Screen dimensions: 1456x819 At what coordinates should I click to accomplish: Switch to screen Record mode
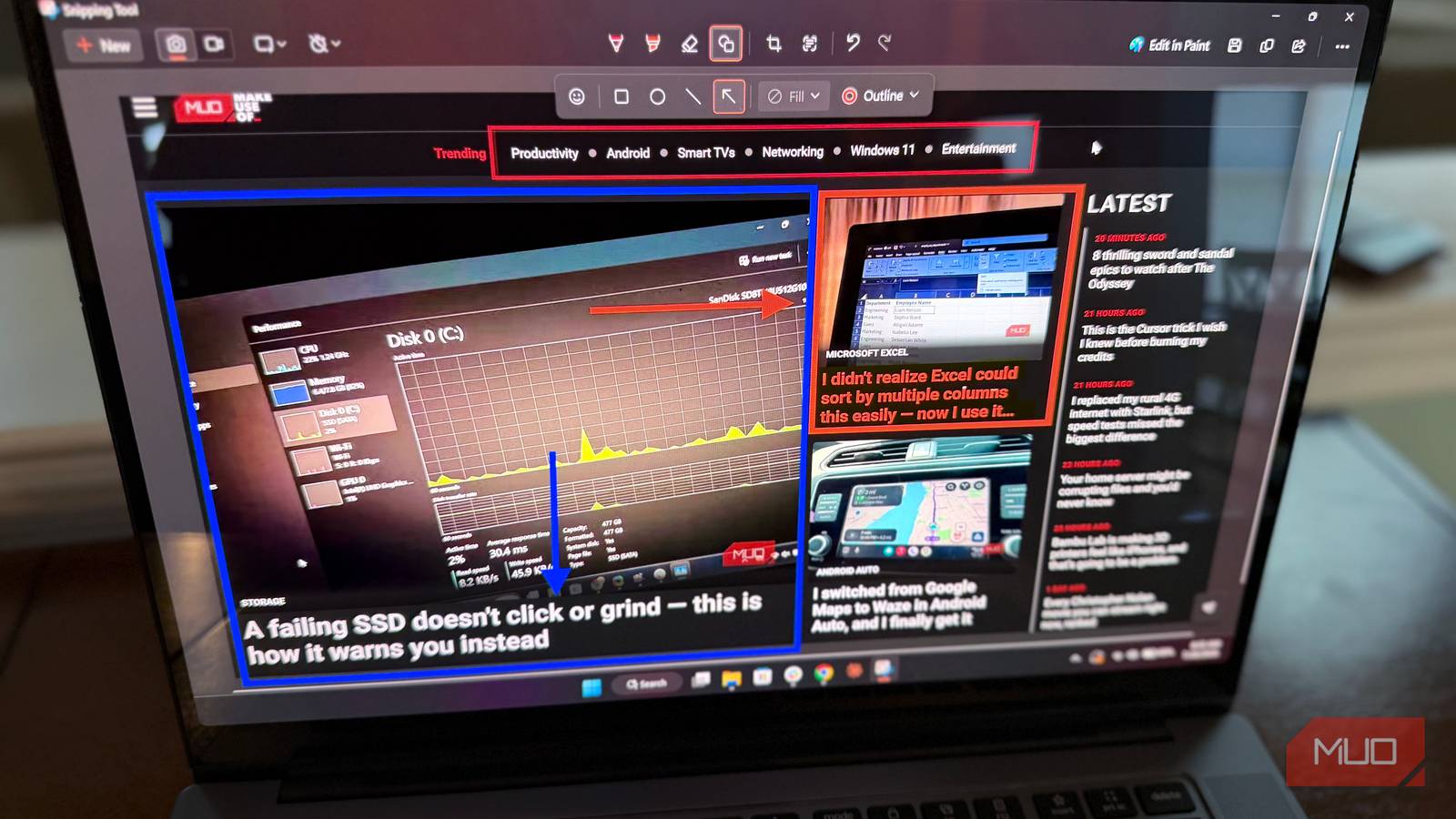click(215, 44)
